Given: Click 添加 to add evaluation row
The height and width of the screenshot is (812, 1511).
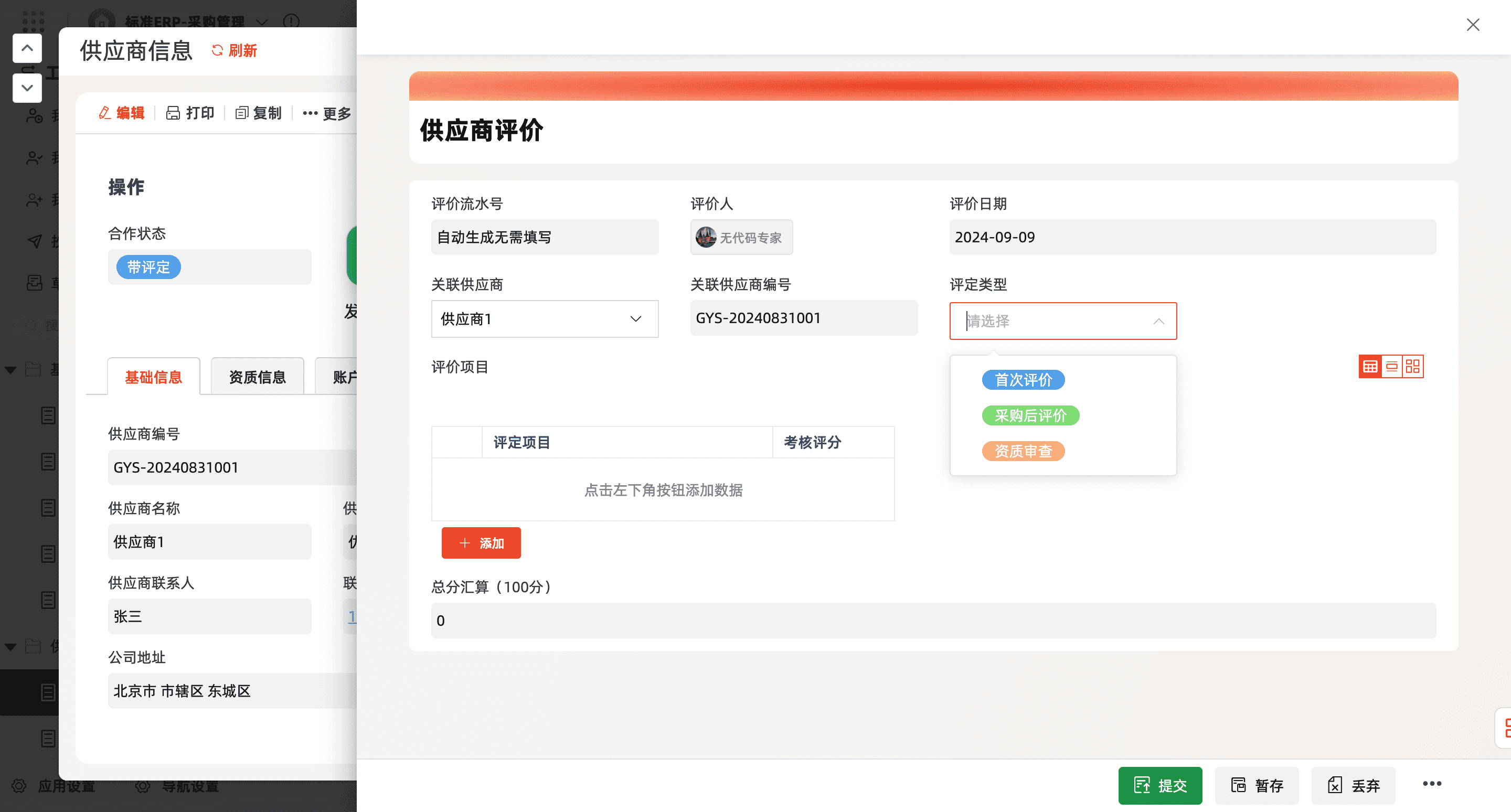Looking at the screenshot, I should pos(481,543).
